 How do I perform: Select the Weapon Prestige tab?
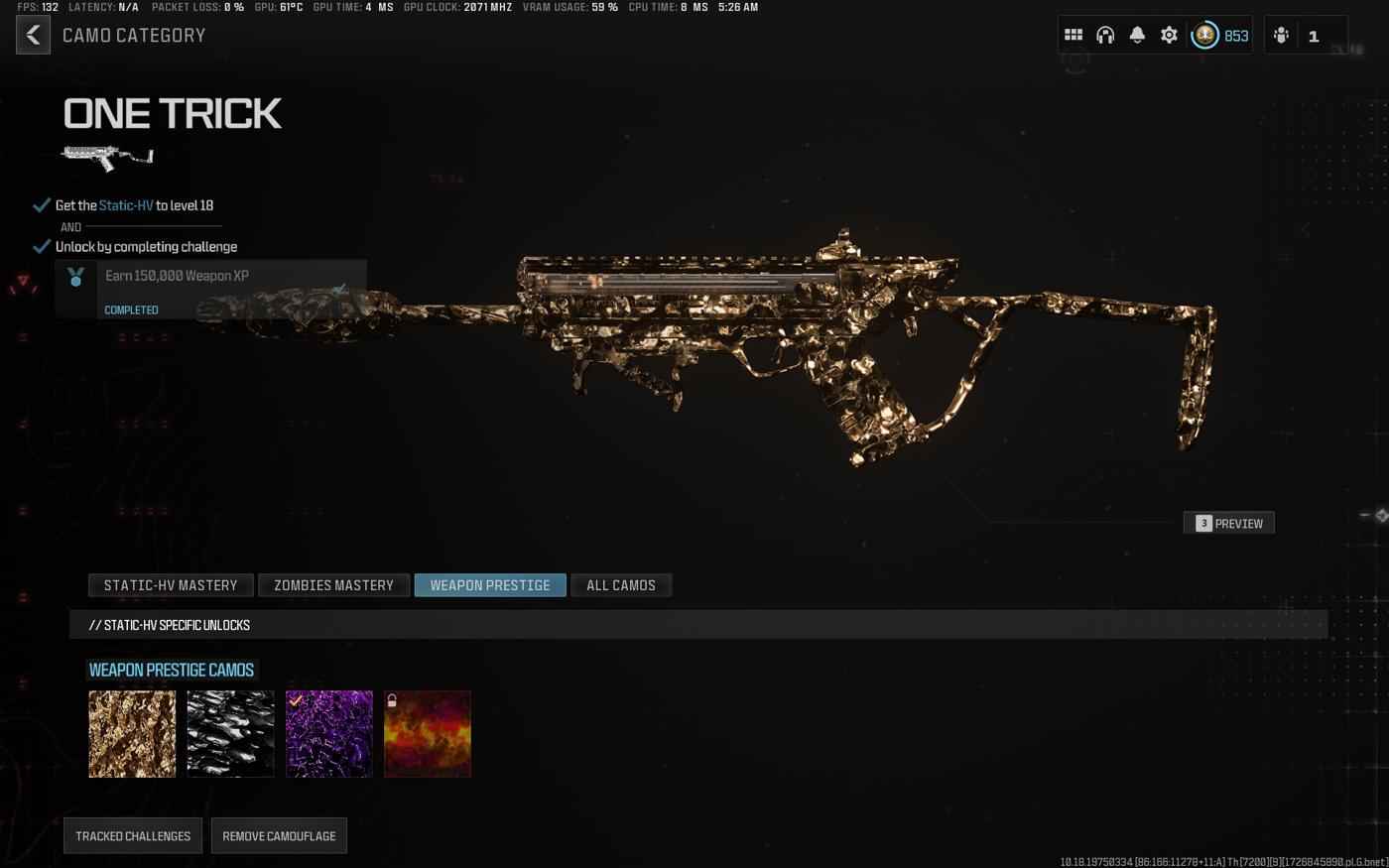490,585
